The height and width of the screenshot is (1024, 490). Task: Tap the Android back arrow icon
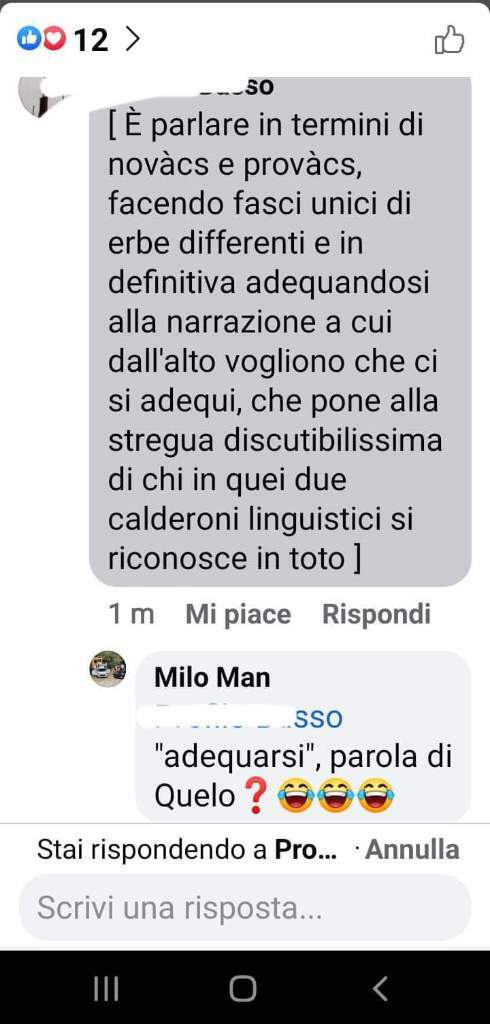tap(381, 989)
